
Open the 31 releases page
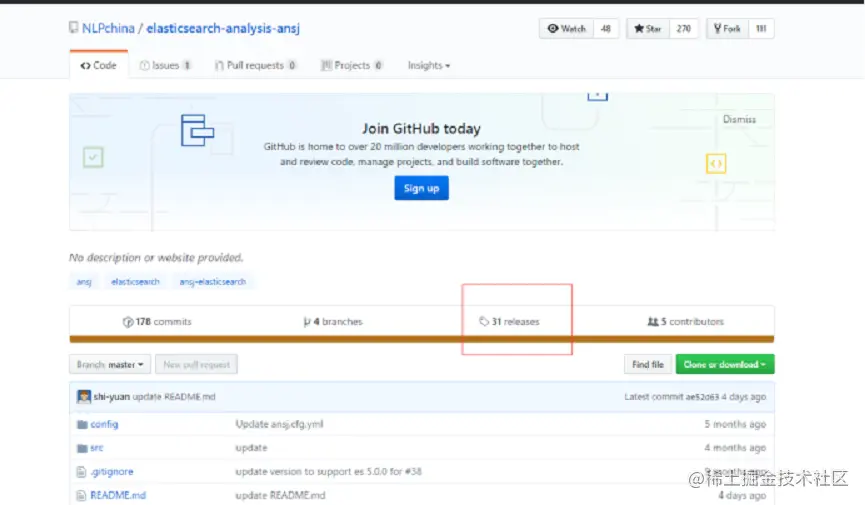(509, 321)
